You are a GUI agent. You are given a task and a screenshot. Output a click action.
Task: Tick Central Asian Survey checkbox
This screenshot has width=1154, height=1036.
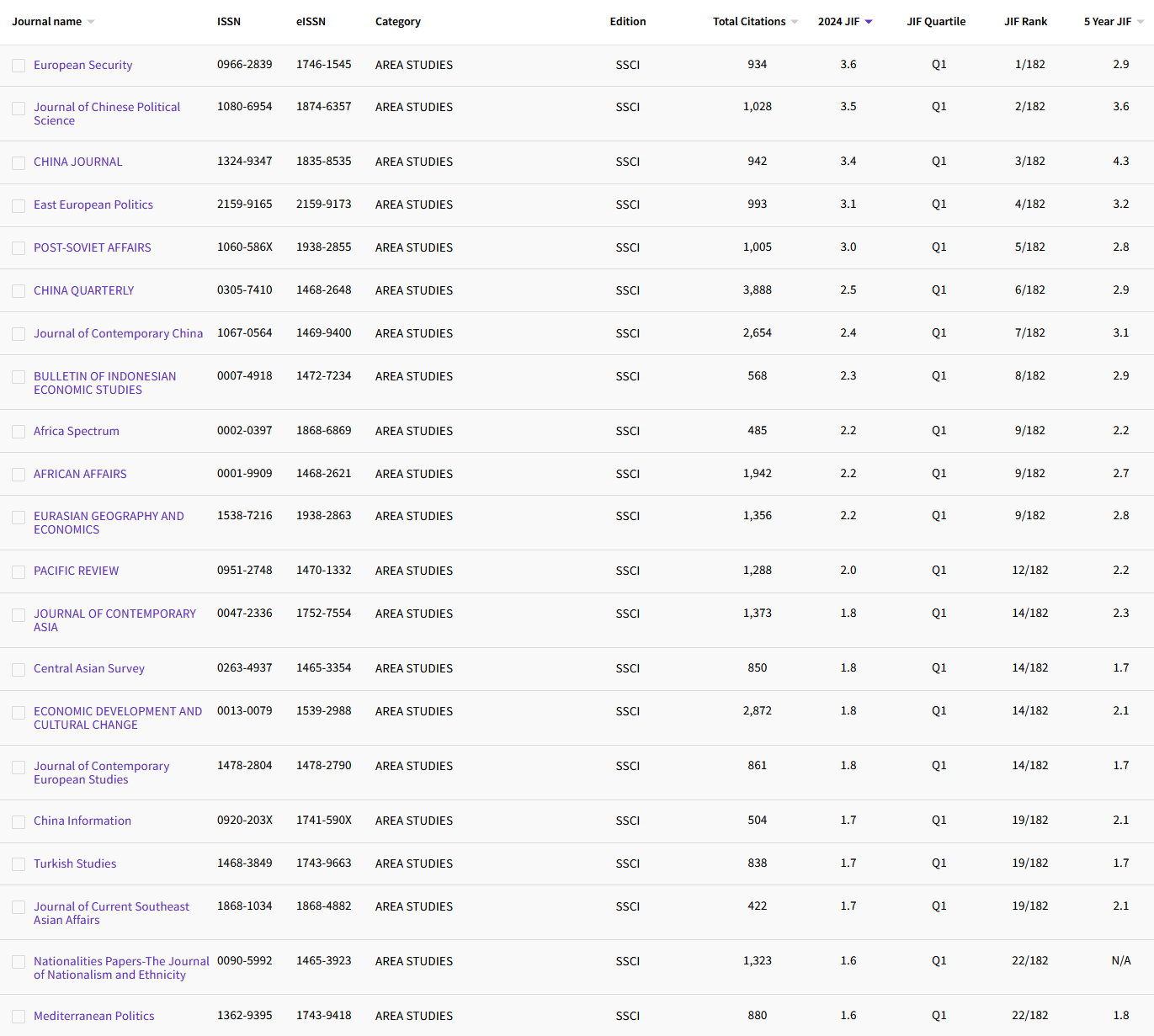point(19,670)
